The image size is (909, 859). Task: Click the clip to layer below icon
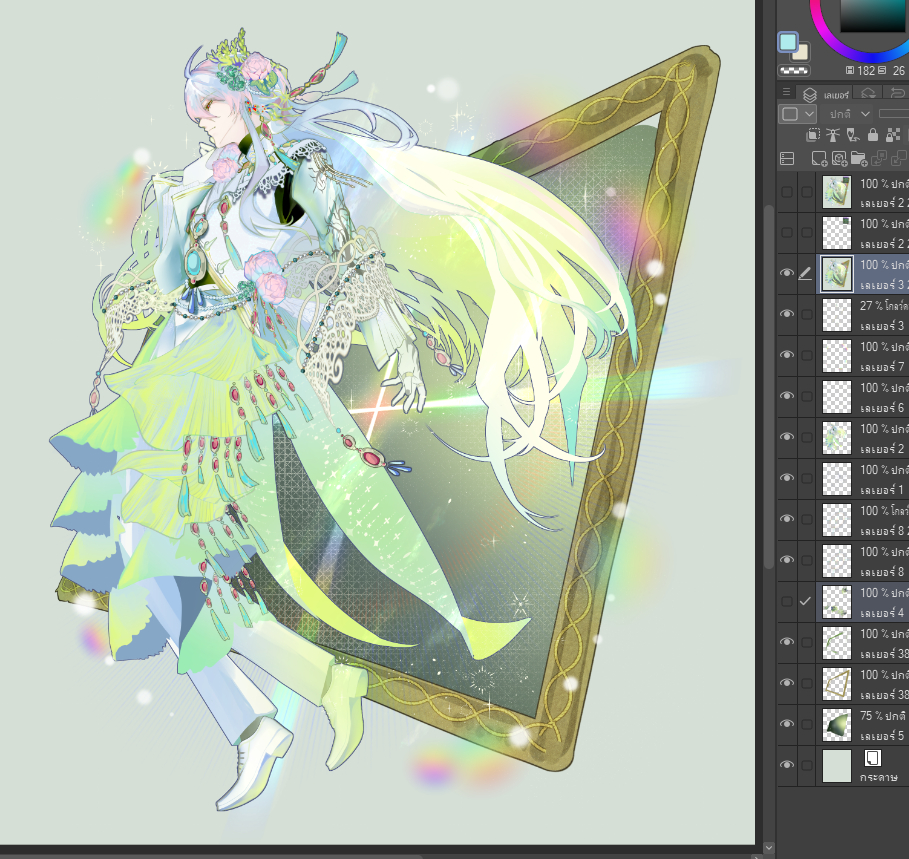point(814,135)
